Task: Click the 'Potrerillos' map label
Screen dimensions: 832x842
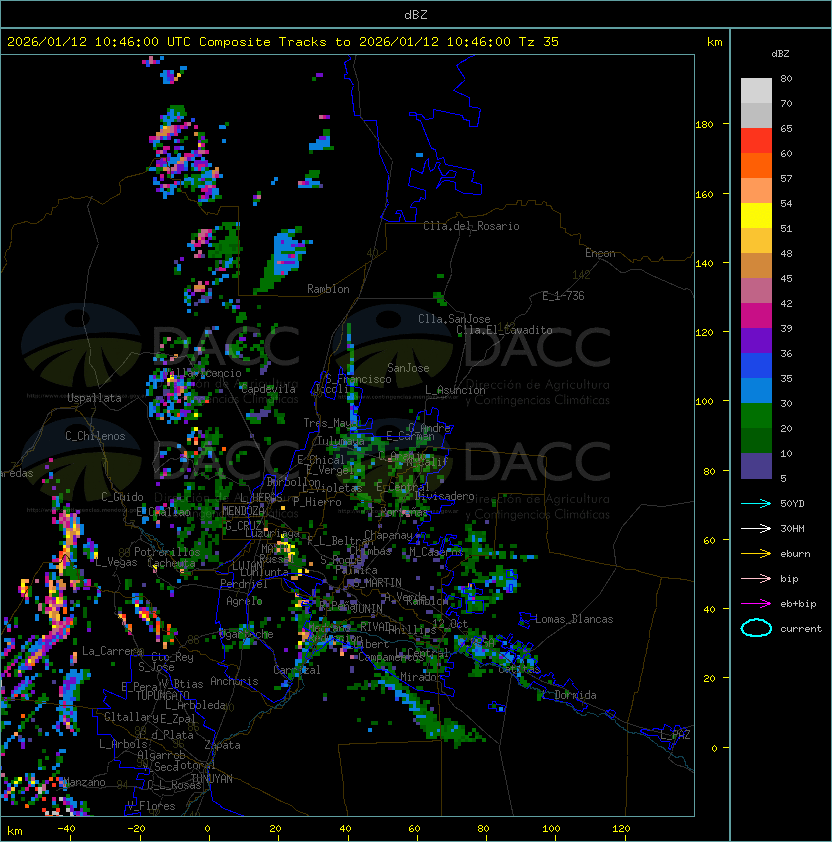Action: [167, 552]
